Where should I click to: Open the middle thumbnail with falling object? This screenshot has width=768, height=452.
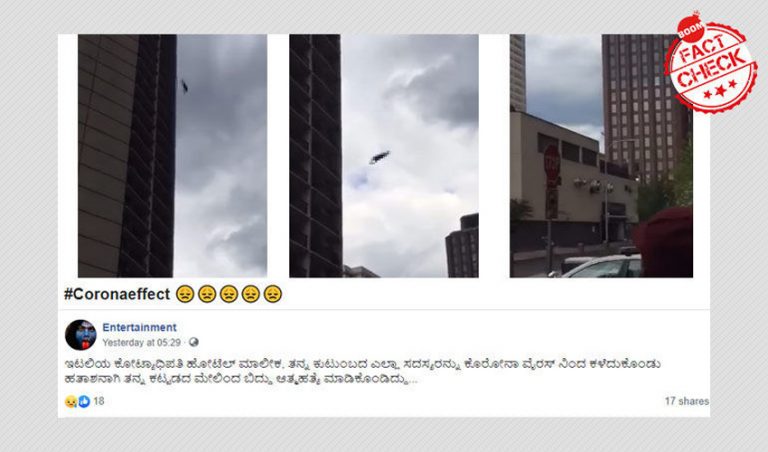pyautogui.click(x=384, y=156)
